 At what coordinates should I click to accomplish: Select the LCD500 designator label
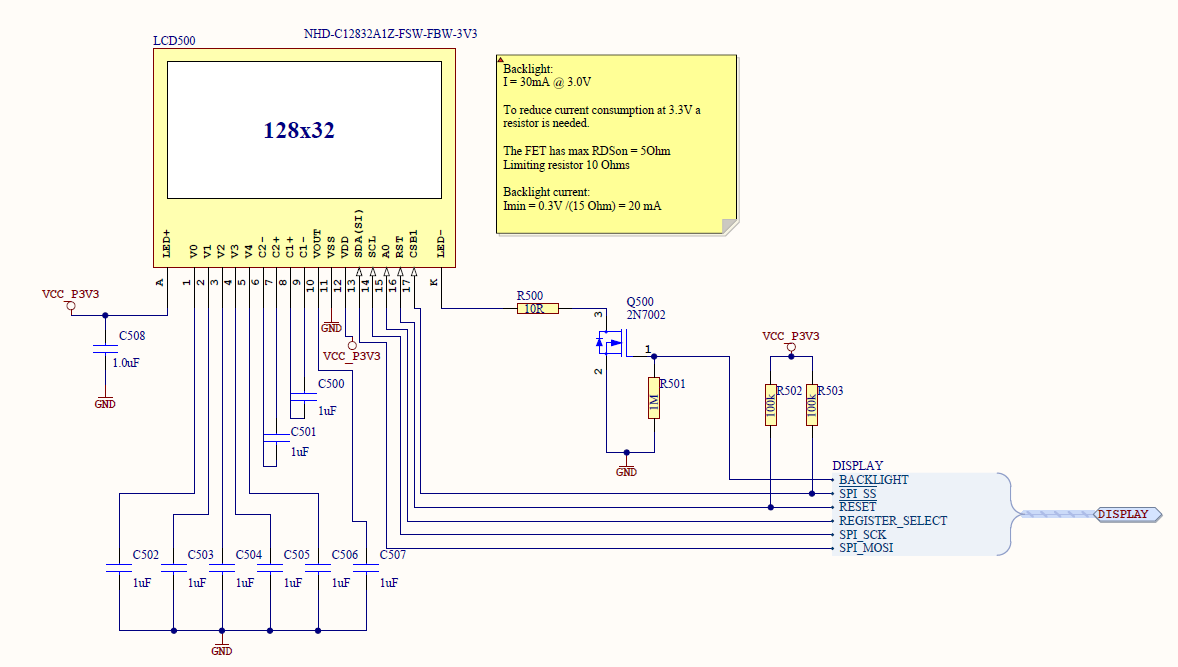[x=174, y=41]
